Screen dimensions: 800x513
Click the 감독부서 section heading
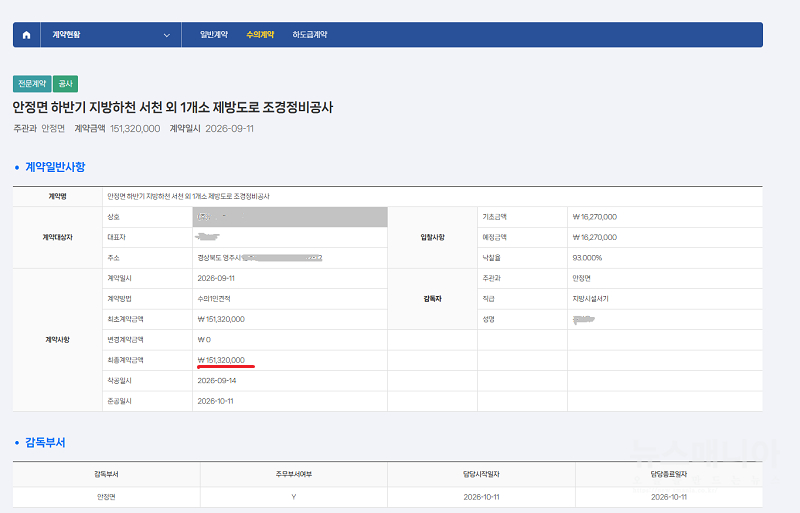click(x=45, y=443)
